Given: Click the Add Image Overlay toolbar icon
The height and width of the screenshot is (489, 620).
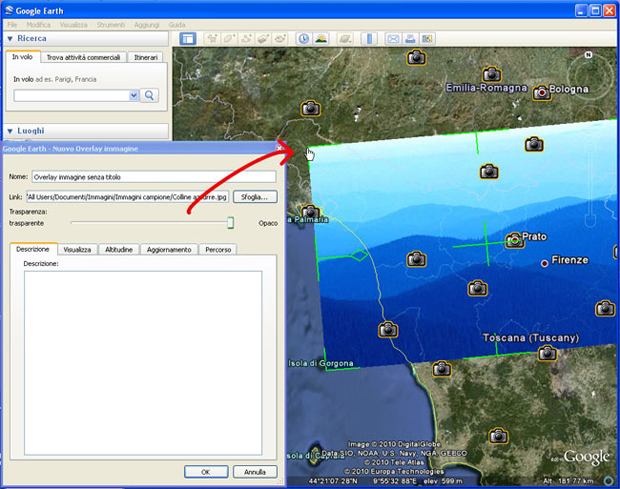Looking at the screenshot, I should point(263,39).
